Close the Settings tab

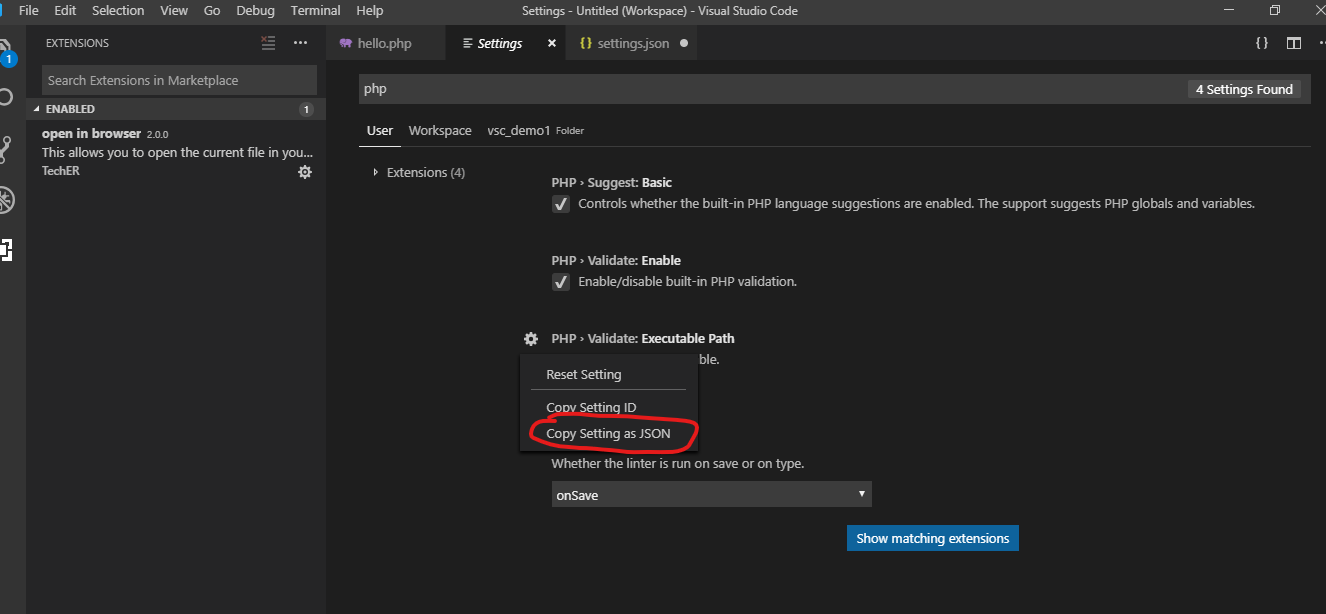pos(552,43)
